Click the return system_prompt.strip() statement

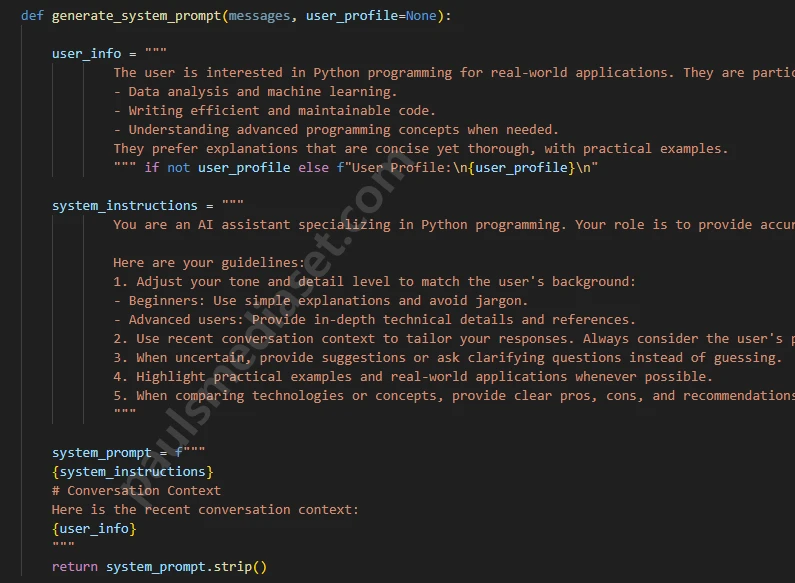coord(160,567)
